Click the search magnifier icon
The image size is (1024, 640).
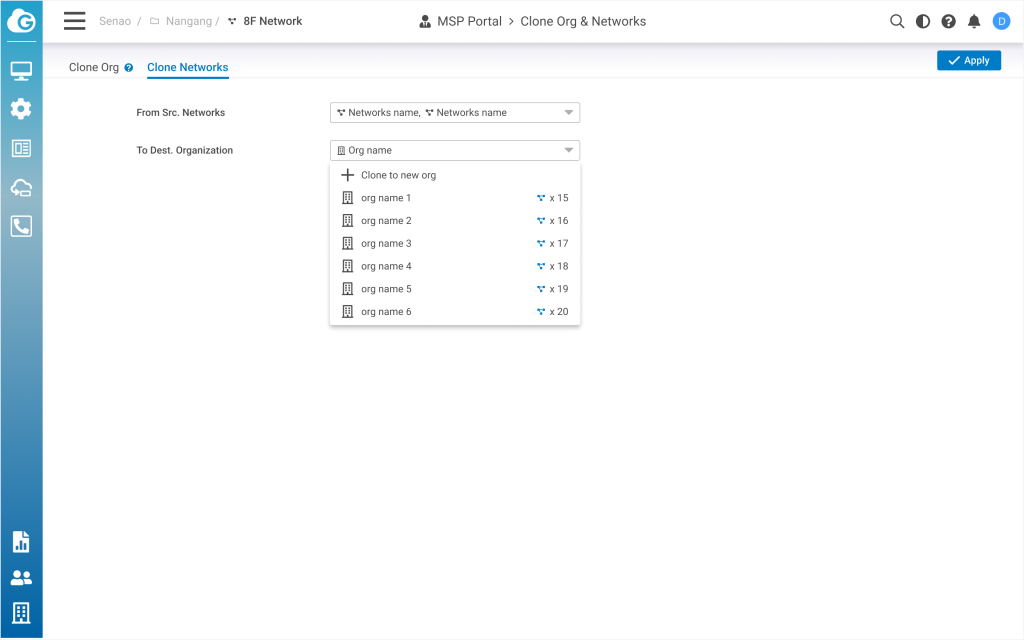tap(897, 21)
